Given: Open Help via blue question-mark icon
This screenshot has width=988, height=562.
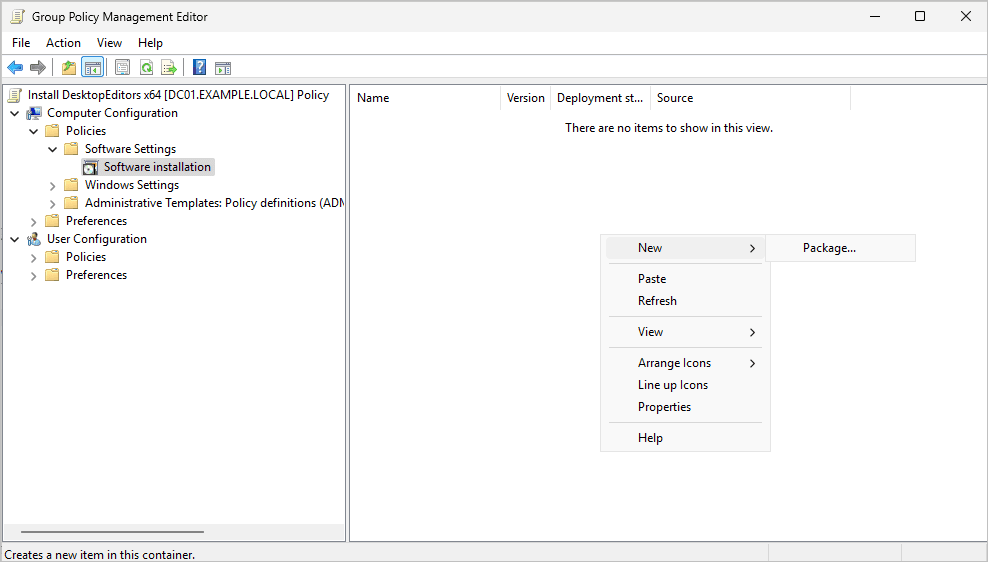Looking at the screenshot, I should (199, 67).
